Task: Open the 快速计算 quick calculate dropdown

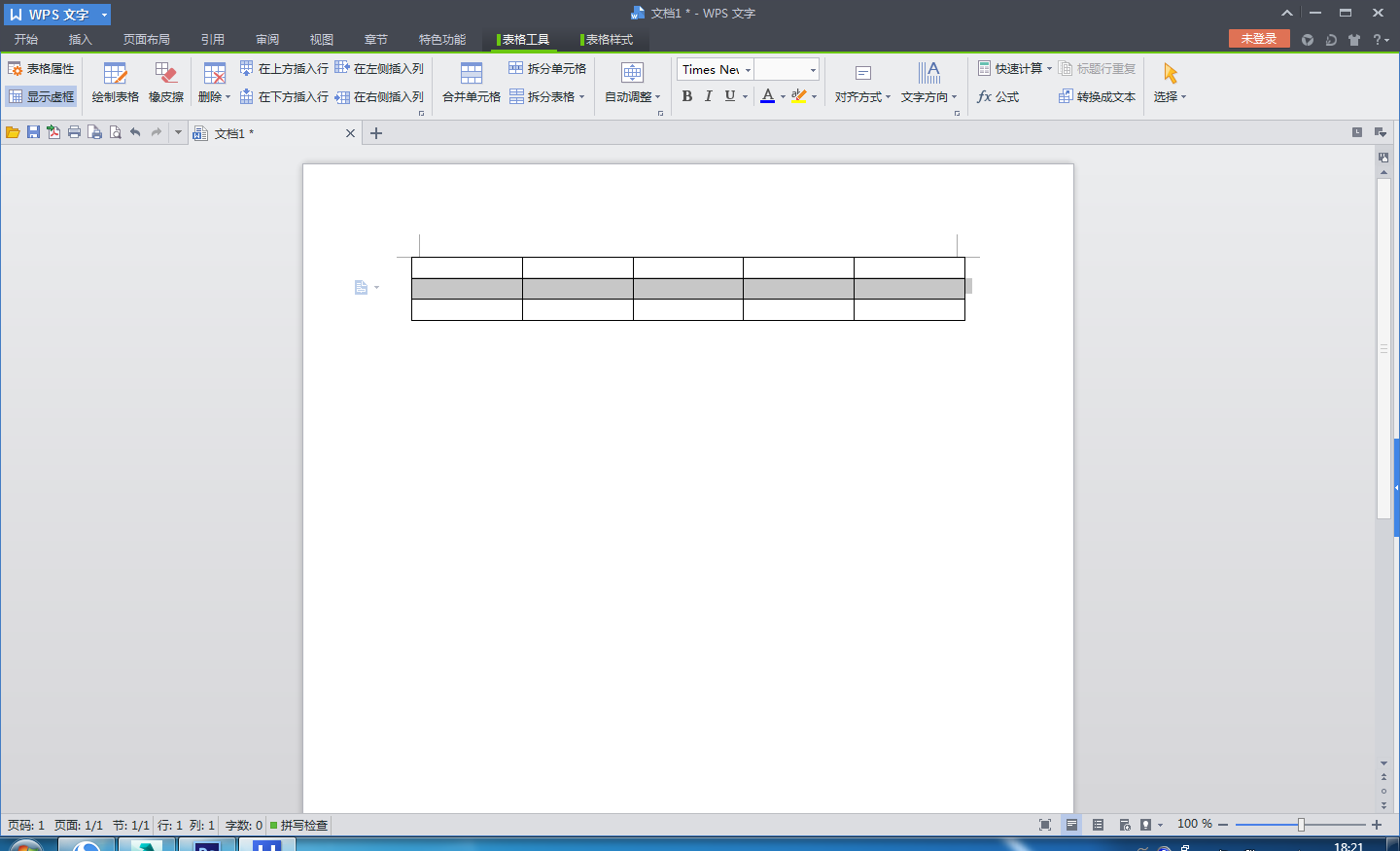Action: [x=1015, y=68]
